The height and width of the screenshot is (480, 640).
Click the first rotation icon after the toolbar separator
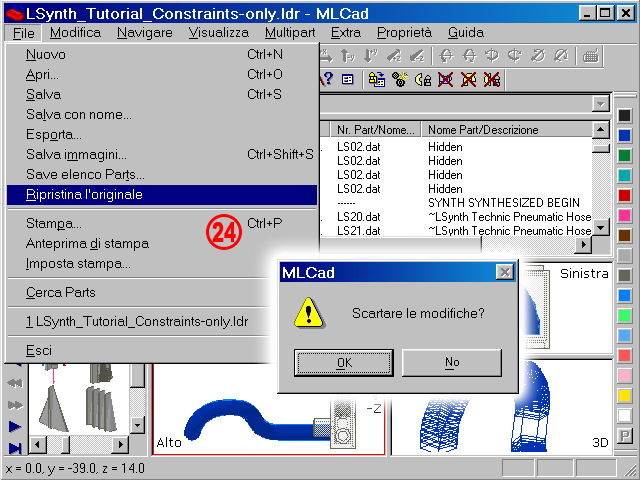pyautogui.click(x=446, y=56)
